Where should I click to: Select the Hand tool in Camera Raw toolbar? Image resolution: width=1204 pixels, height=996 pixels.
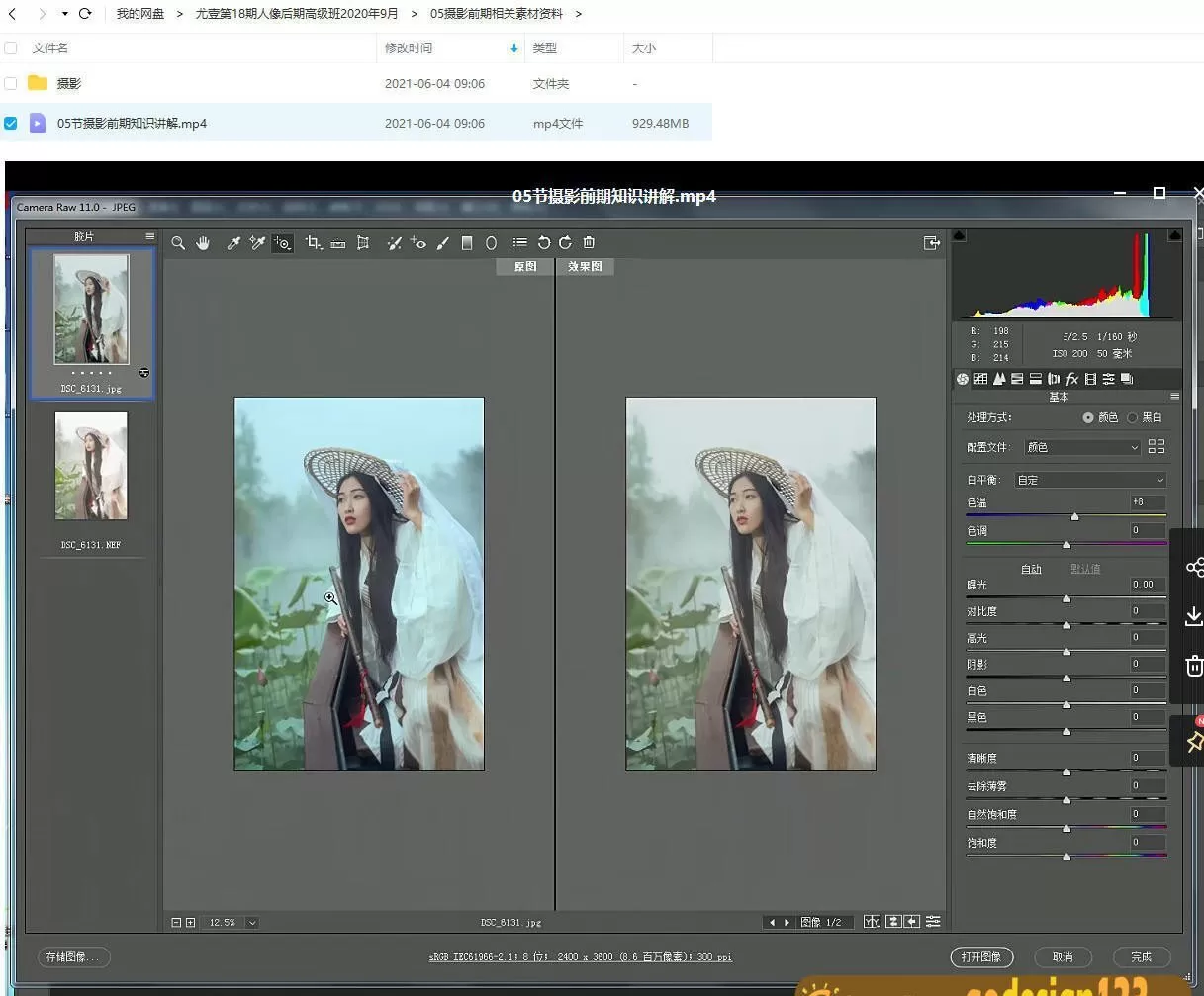[203, 243]
